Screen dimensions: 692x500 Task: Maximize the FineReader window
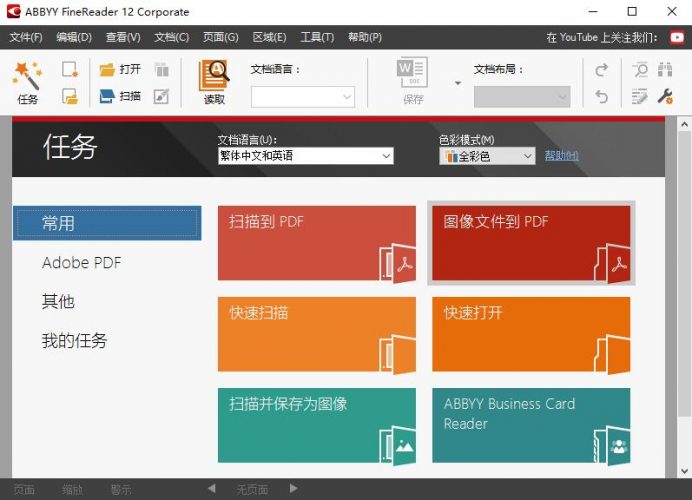click(632, 11)
